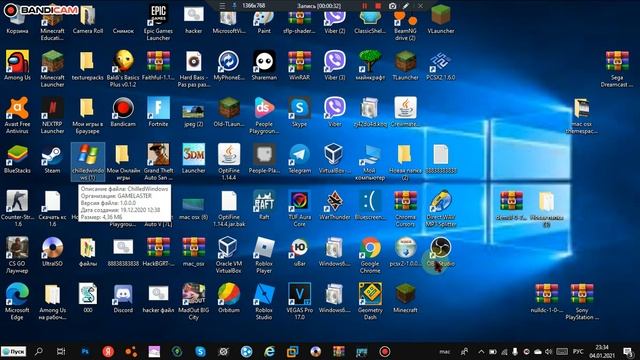Open the PCSX2 1.6.0 shortcut

(x=440, y=65)
